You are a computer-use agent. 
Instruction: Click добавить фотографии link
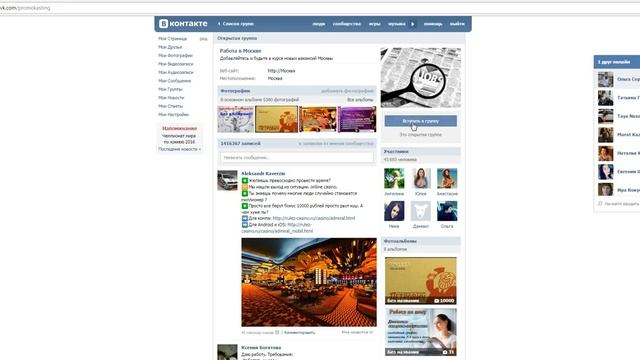[347, 91]
